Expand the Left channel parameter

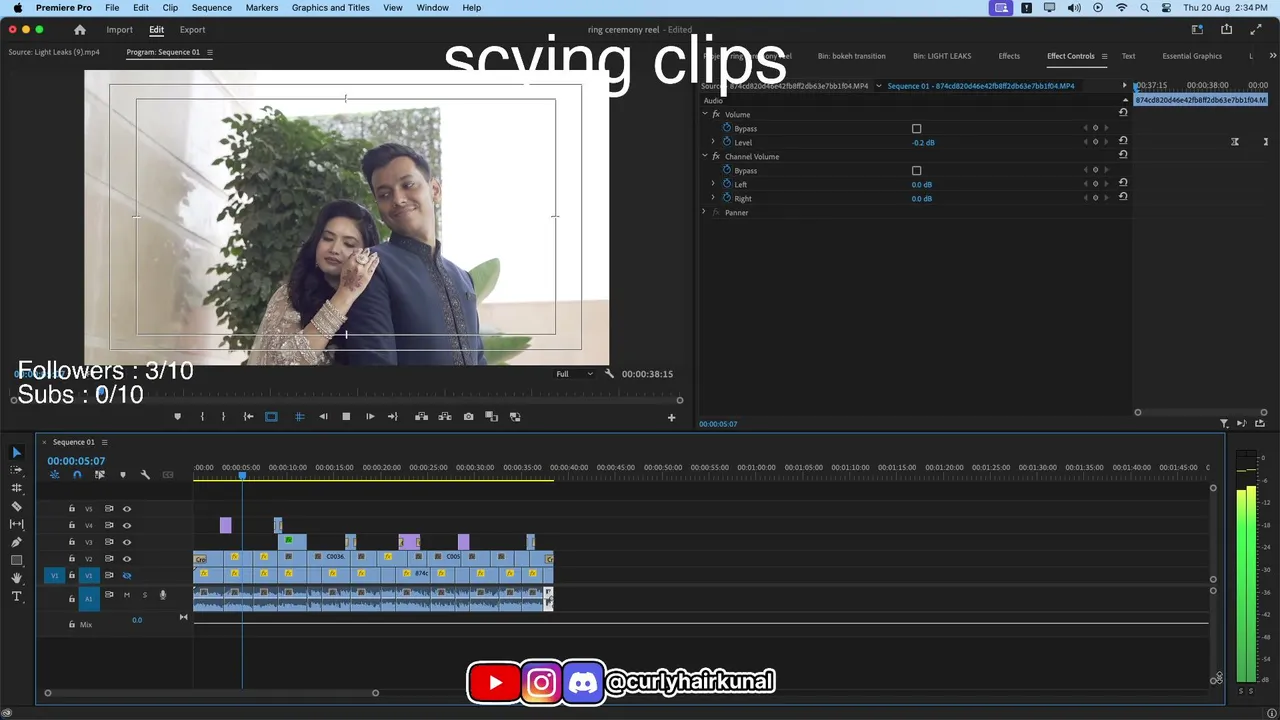coord(713,184)
